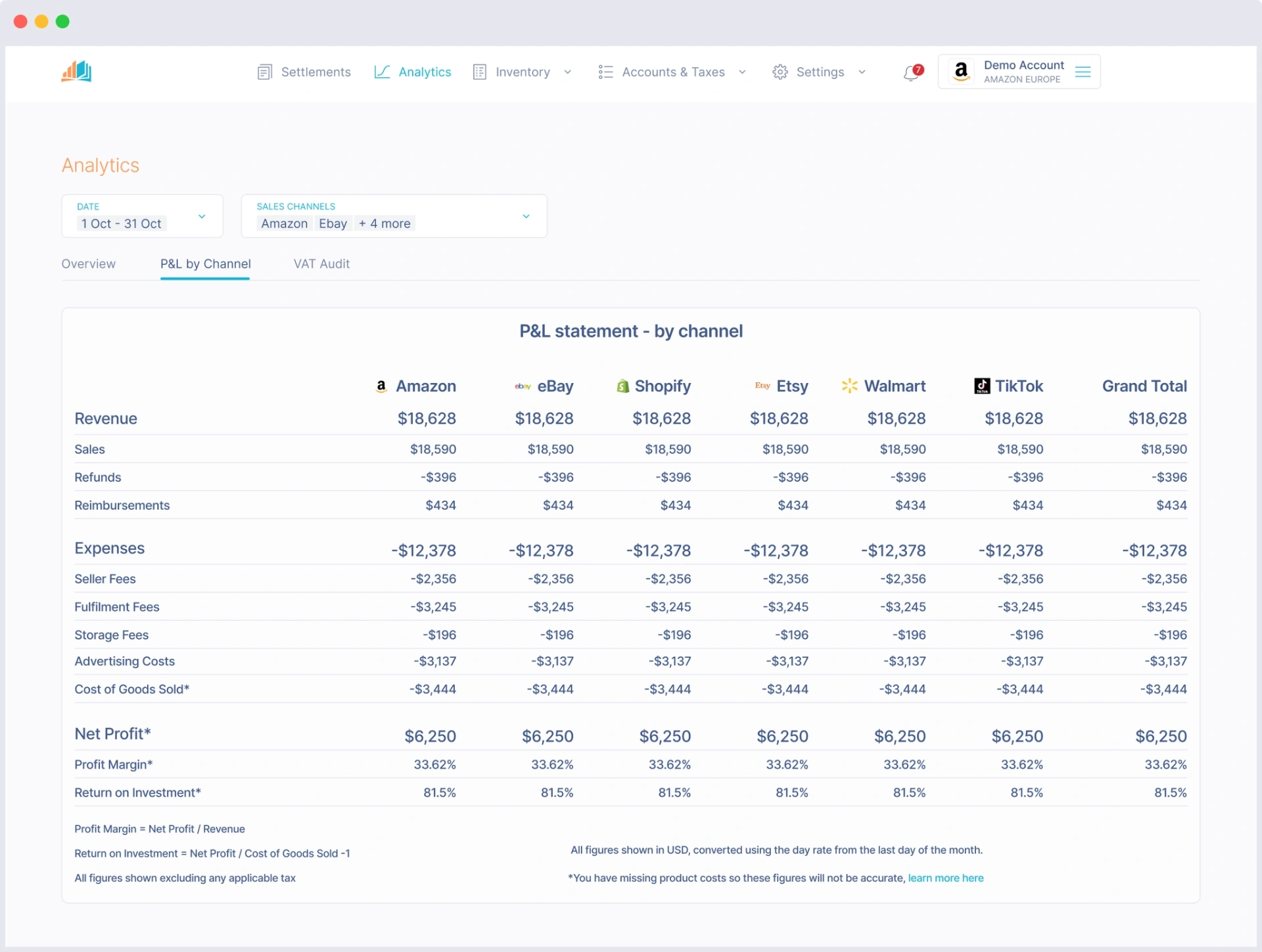Click Cost of Goods Sold* row label
The width and height of the screenshot is (1262, 952).
pos(131,689)
